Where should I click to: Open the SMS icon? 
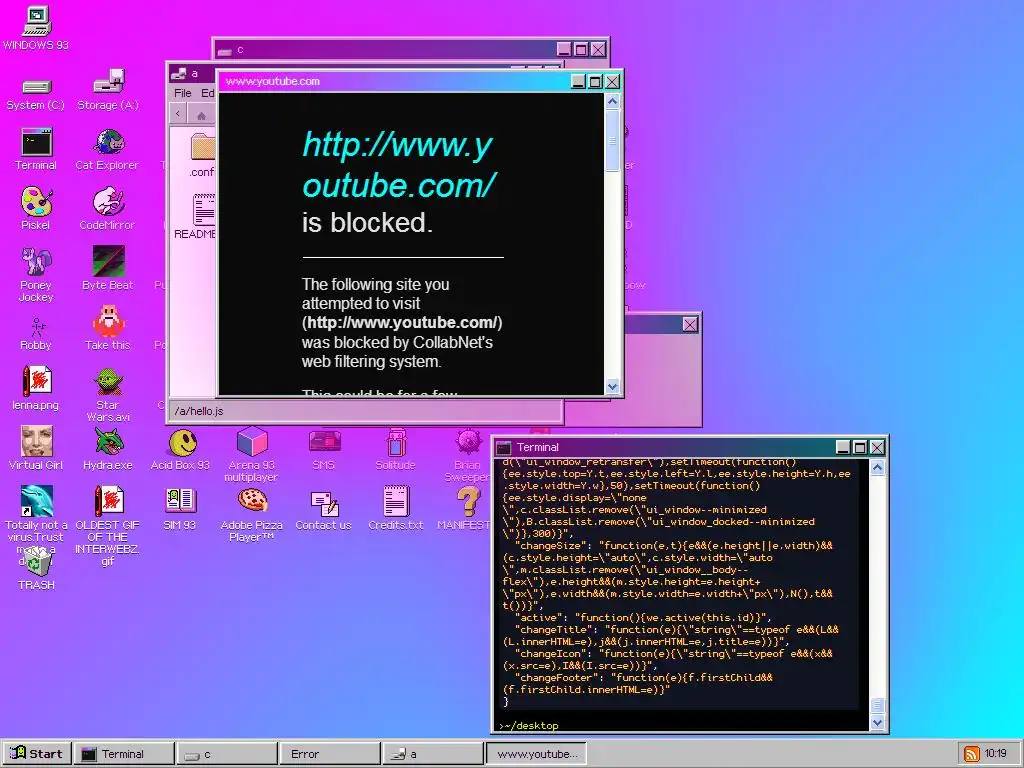click(324, 449)
